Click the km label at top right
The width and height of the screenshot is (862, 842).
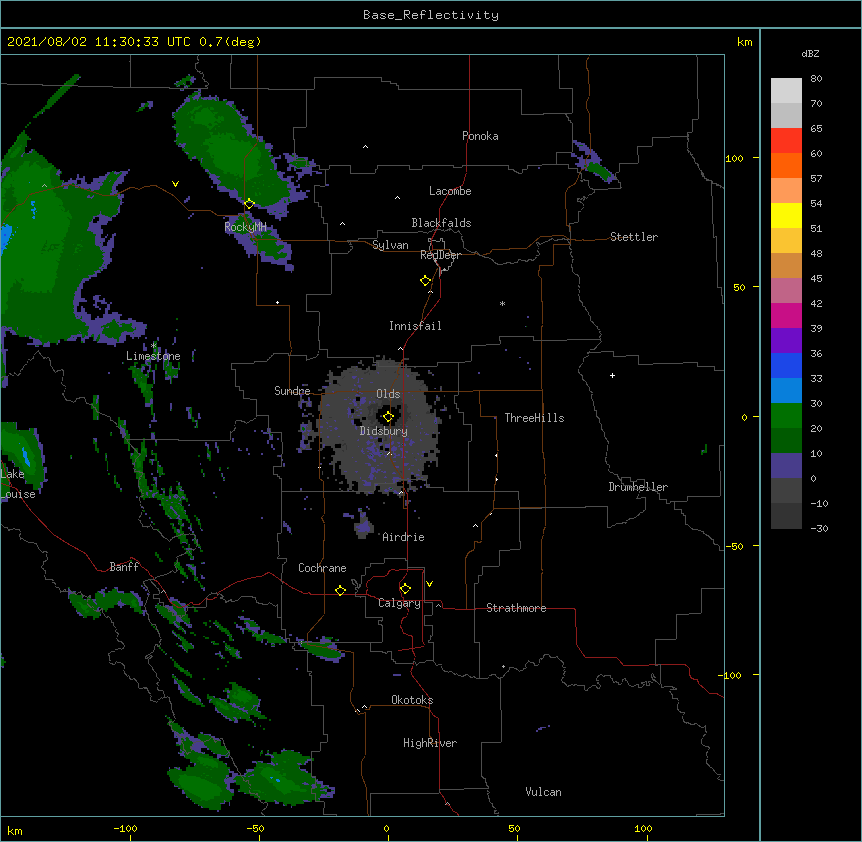click(x=744, y=42)
